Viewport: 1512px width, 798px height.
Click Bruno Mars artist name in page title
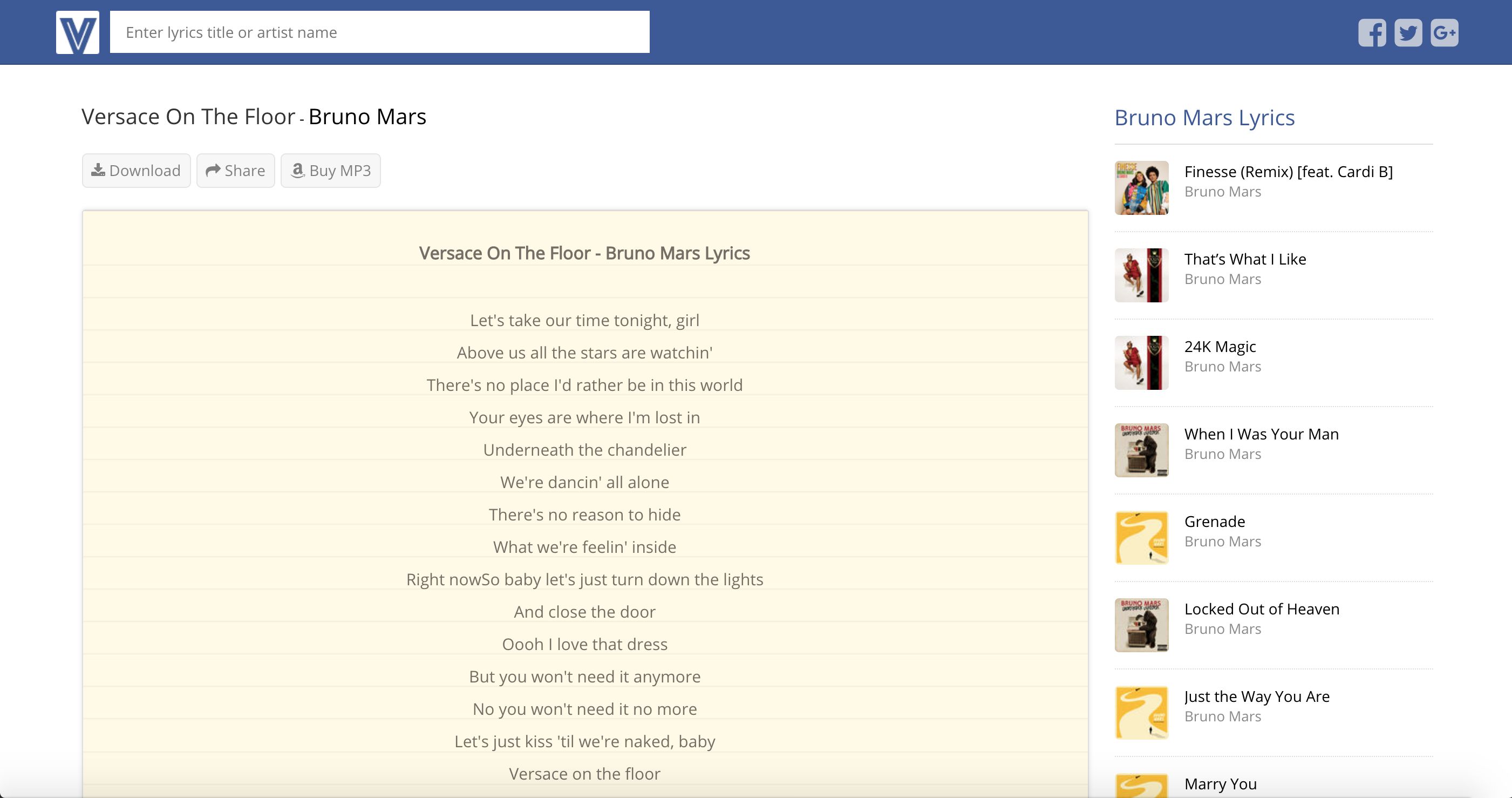(367, 117)
